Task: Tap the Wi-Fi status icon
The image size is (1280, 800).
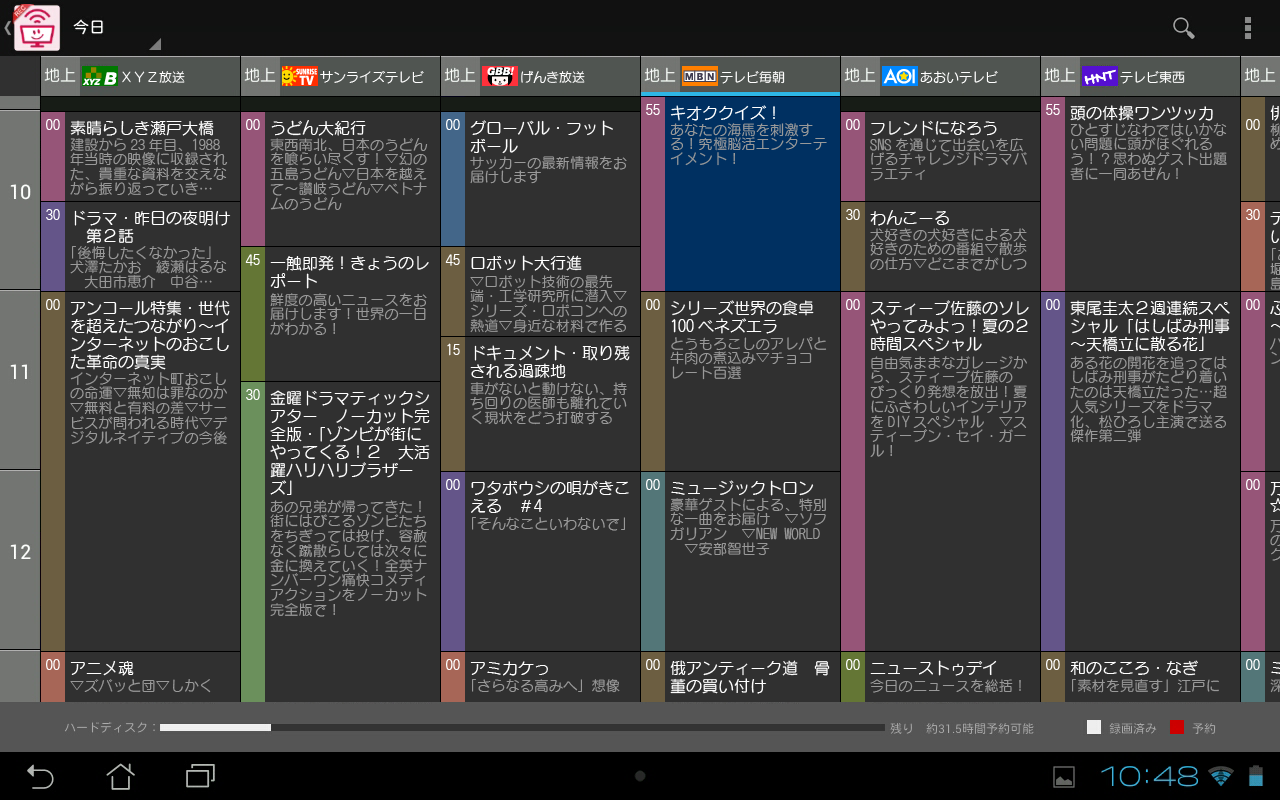Action: 1220,776
